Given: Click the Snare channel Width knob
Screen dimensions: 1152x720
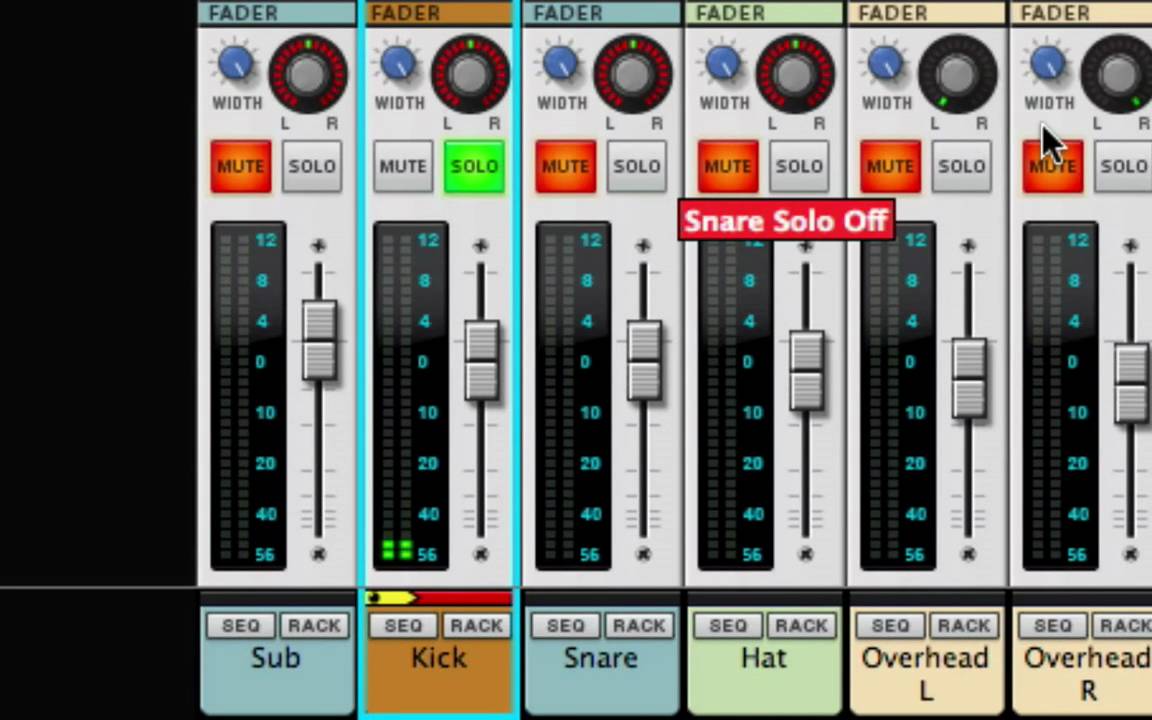Looking at the screenshot, I should tap(561, 63).
